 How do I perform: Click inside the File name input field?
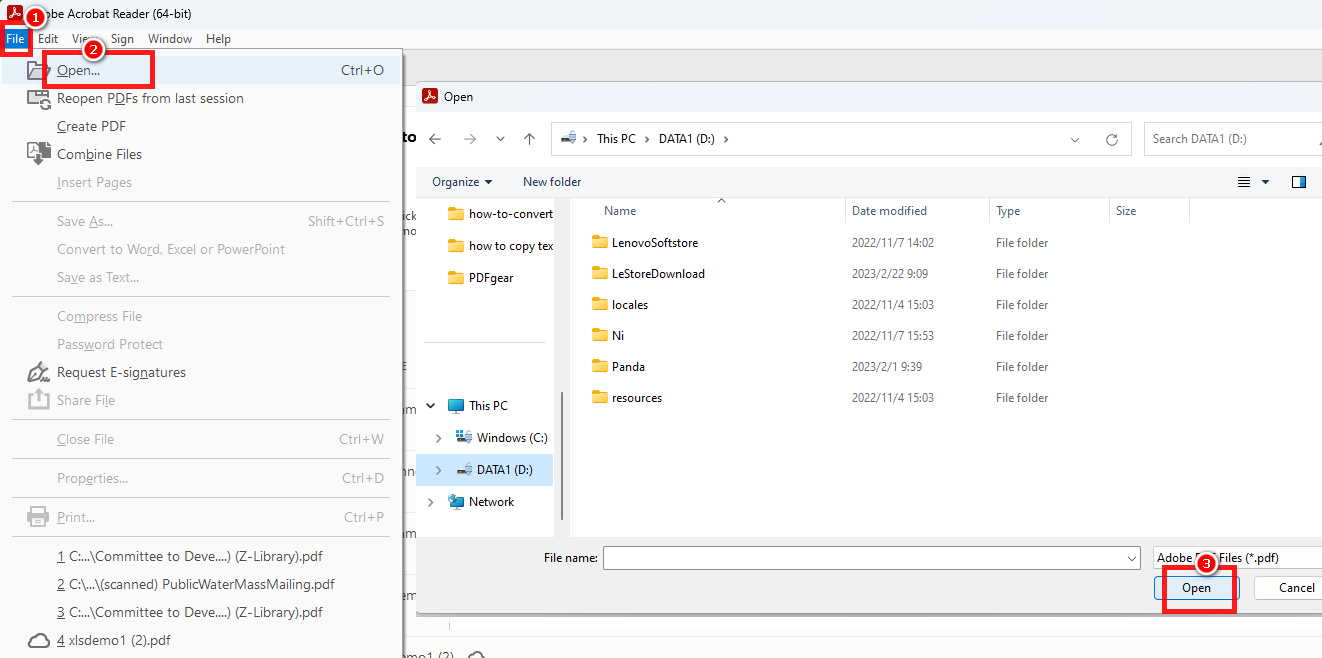tap(870, 557)
